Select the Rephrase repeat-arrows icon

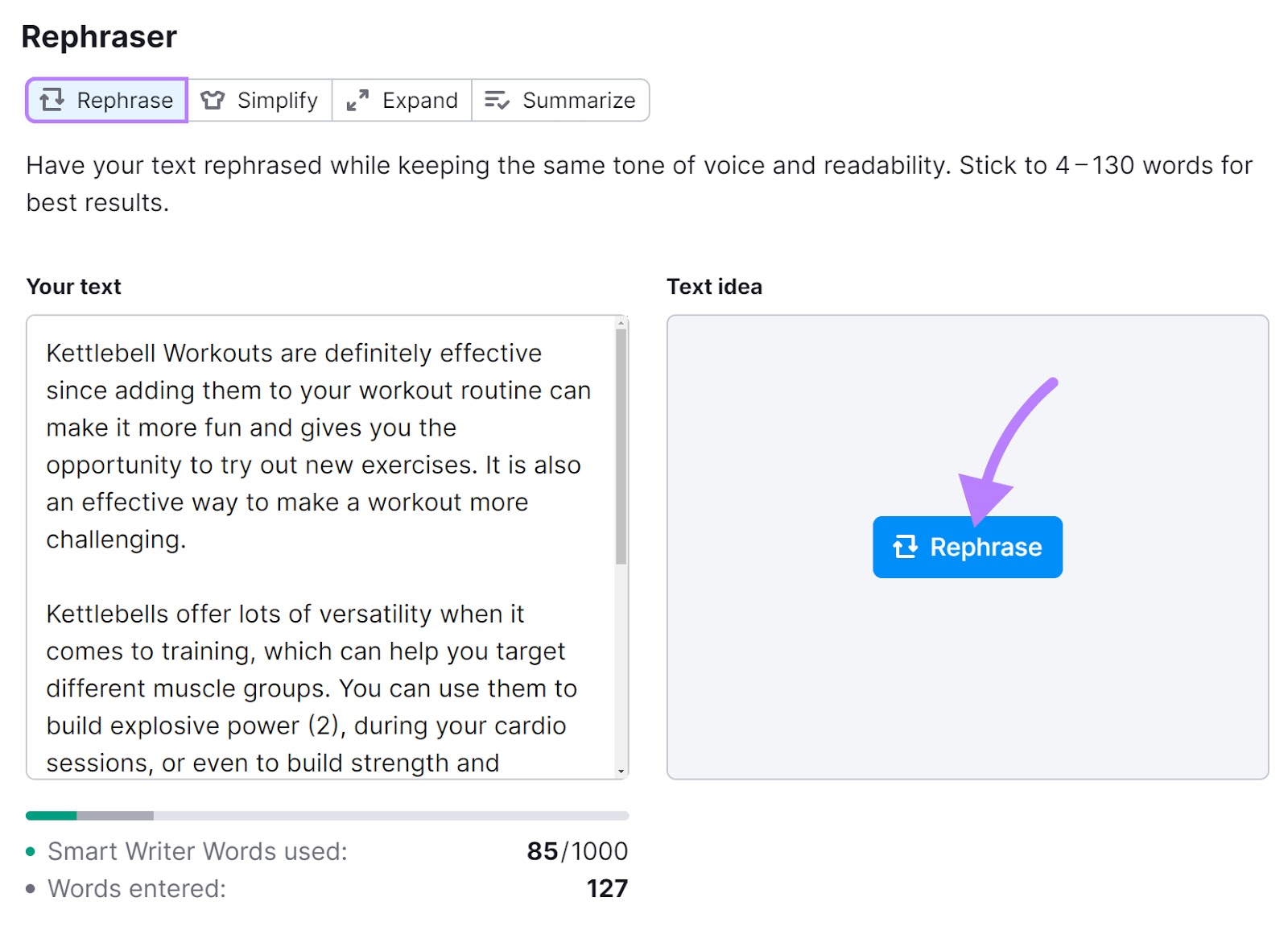coord(53,100)
